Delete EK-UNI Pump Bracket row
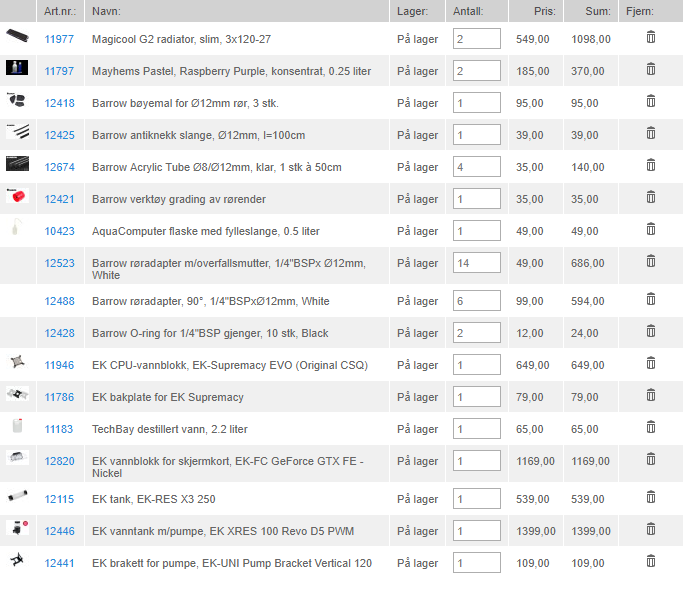Image resolution: width=695 pixels, height=592 pixels. 650,561
